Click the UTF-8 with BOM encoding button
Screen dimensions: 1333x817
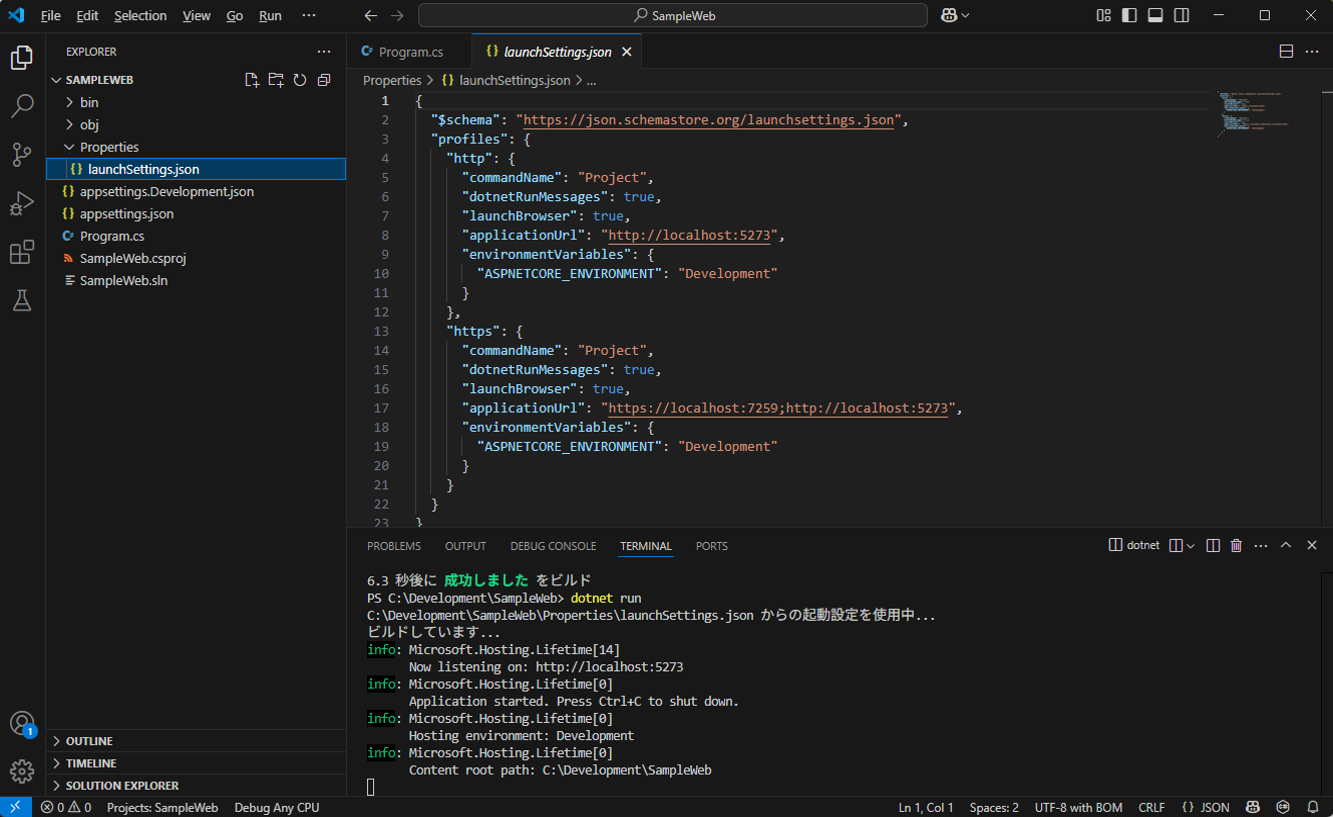coord(1078,807)
